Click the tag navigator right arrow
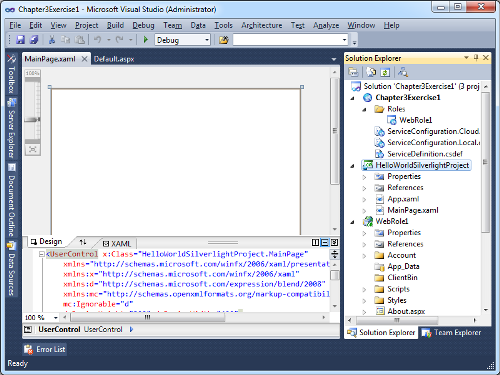The image size is (500, 375). (131, 329)
